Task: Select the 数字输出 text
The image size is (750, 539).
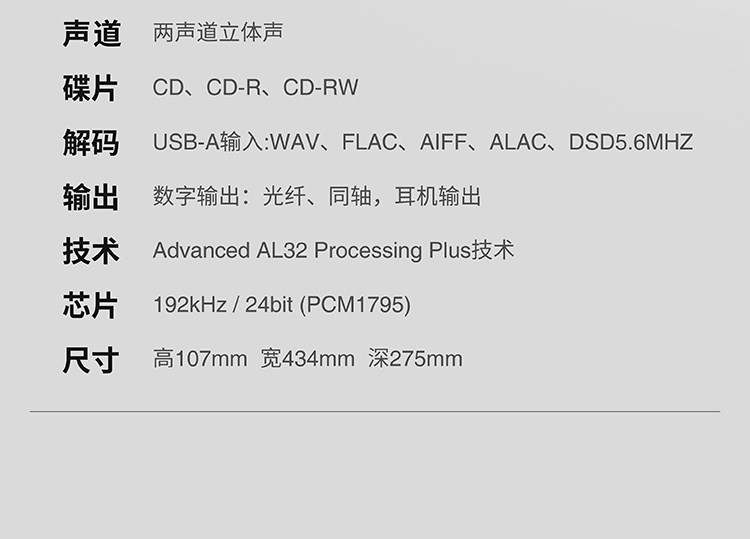Action: click(197, 196)
